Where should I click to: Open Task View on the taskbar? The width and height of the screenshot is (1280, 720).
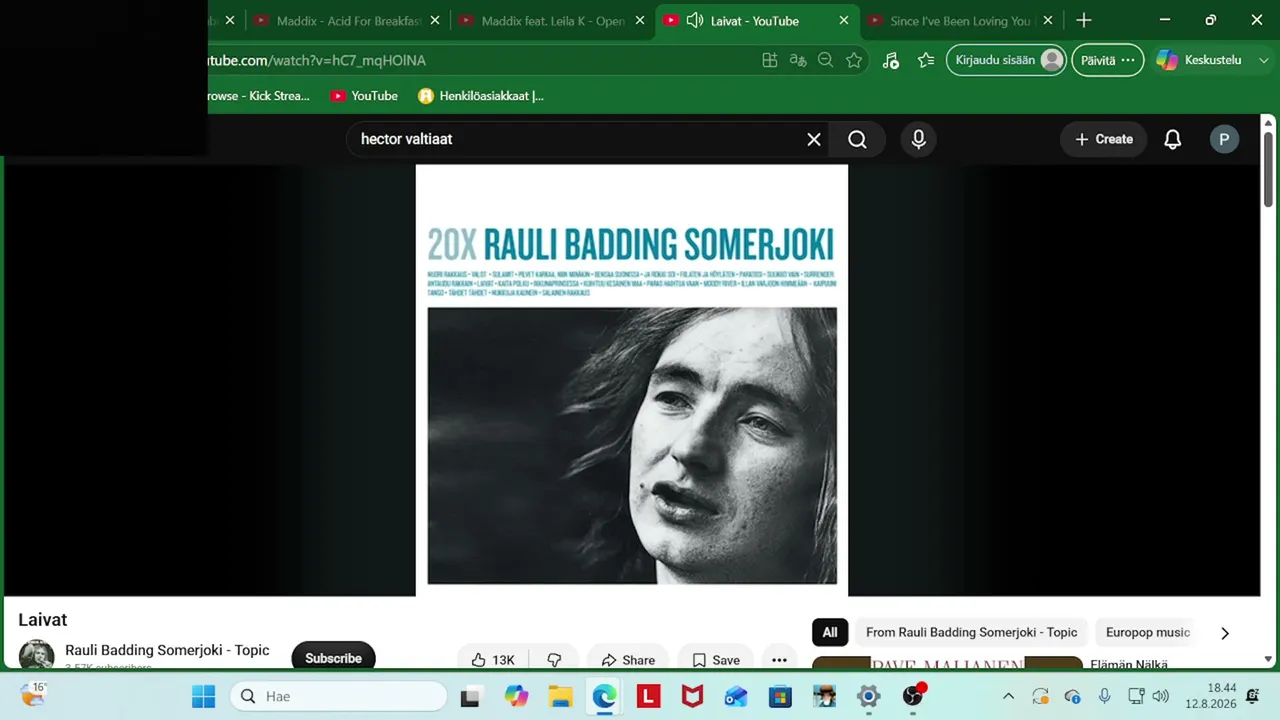click(471, 696)
